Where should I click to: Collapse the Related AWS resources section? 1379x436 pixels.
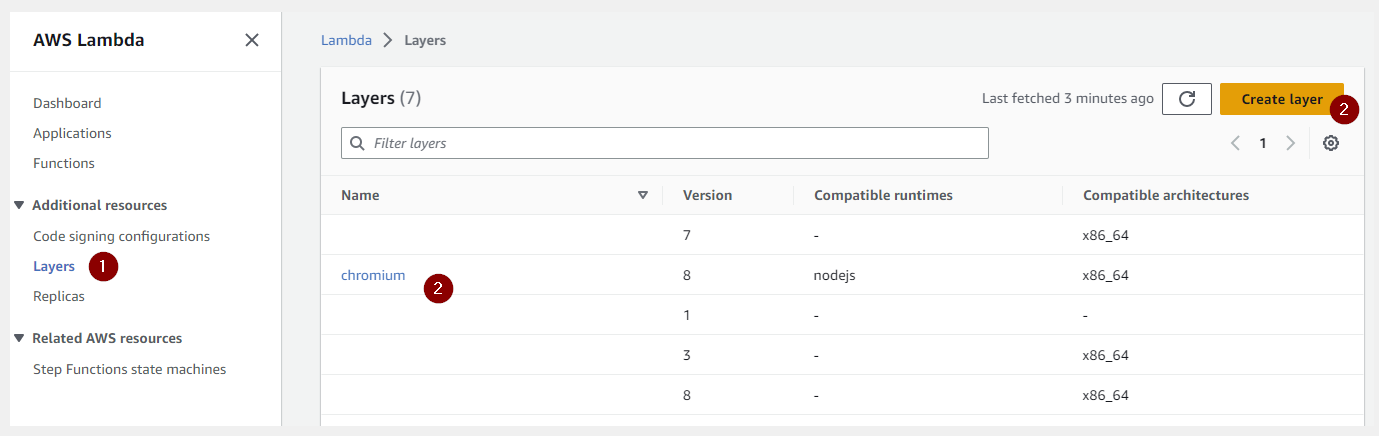pyautogui.click(x=19, y=338)
